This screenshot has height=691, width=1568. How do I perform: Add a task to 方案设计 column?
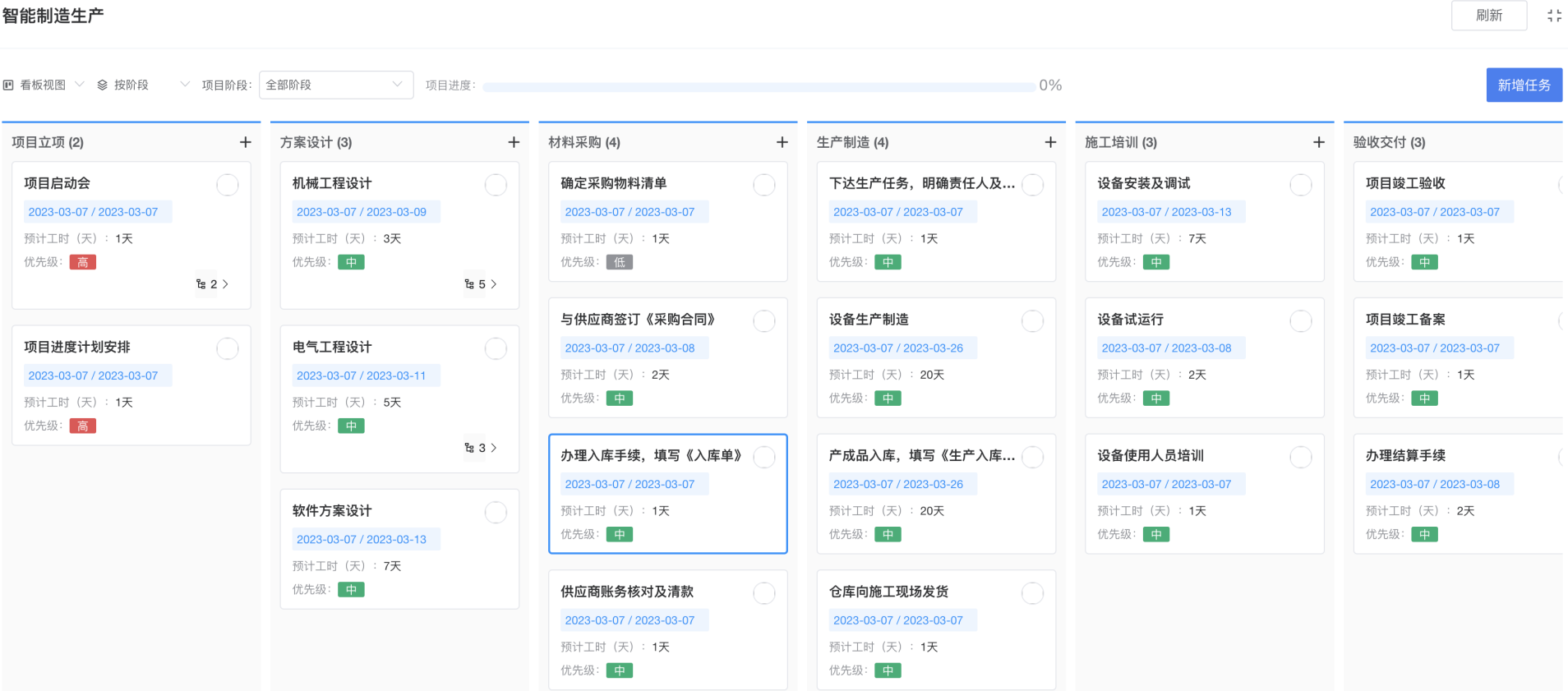coord(514,142)
